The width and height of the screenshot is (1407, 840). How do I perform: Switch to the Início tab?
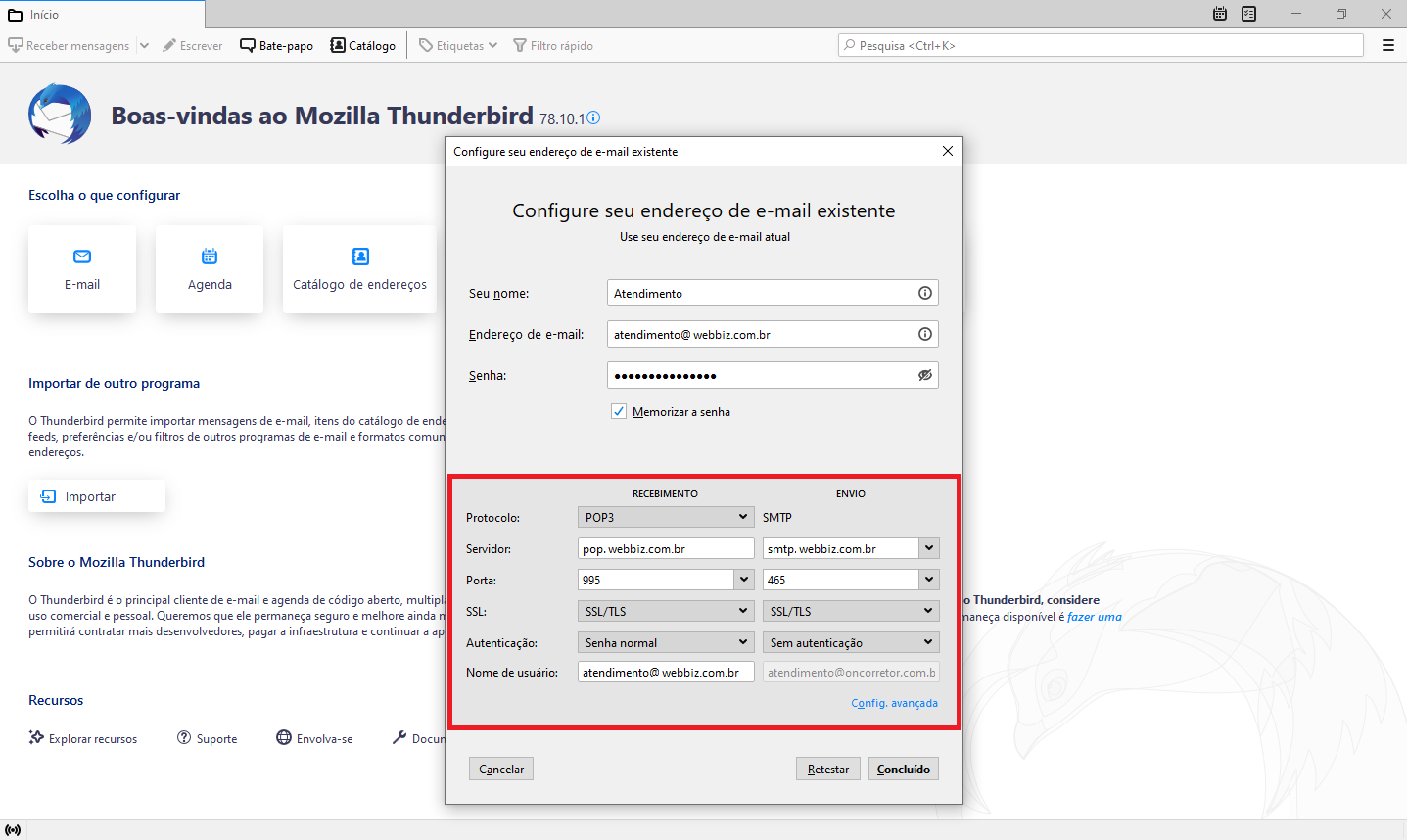pyautogui.click(x=44, y=15)
